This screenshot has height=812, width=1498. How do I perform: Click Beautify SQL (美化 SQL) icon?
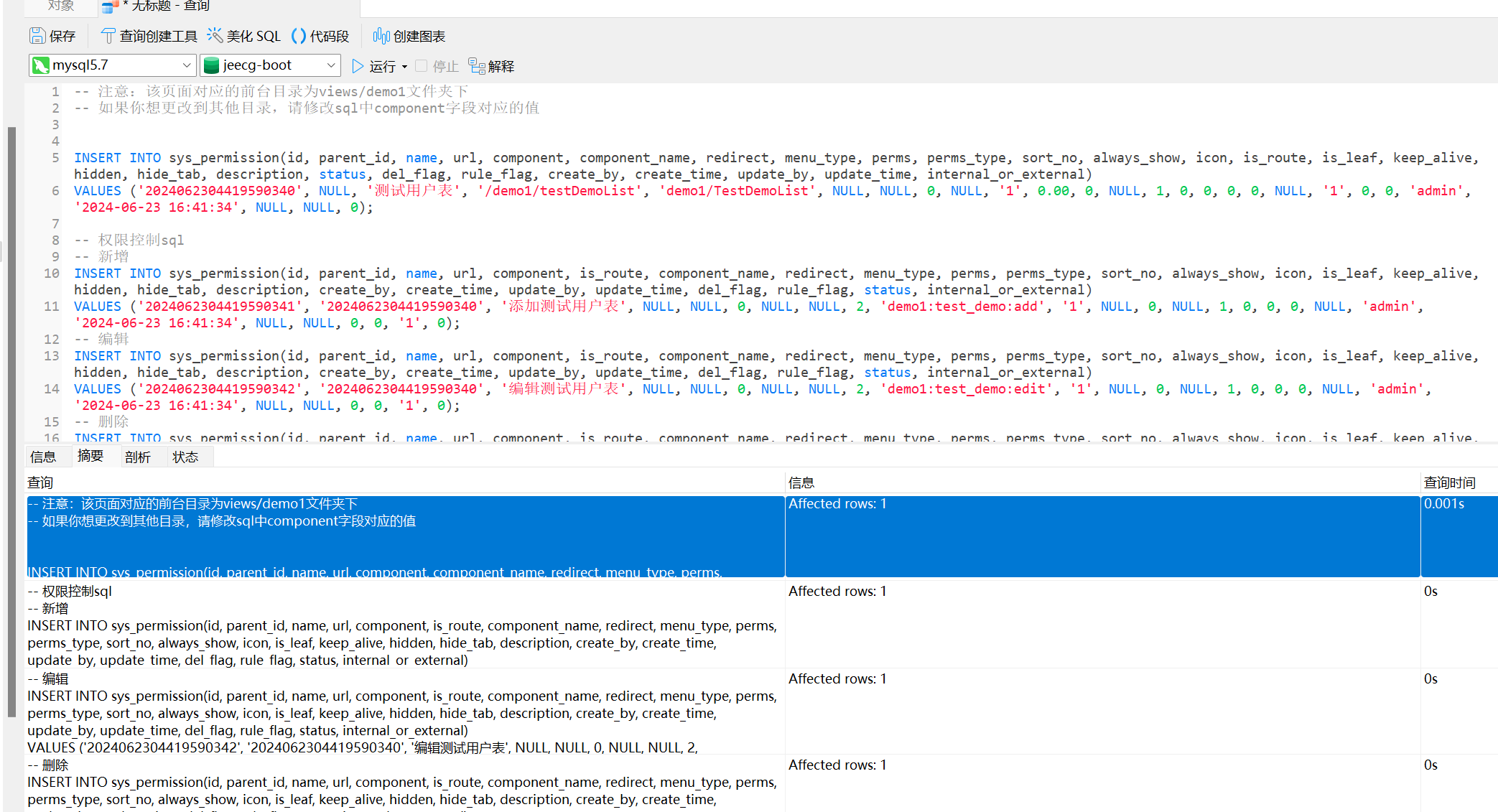[215, 35]
